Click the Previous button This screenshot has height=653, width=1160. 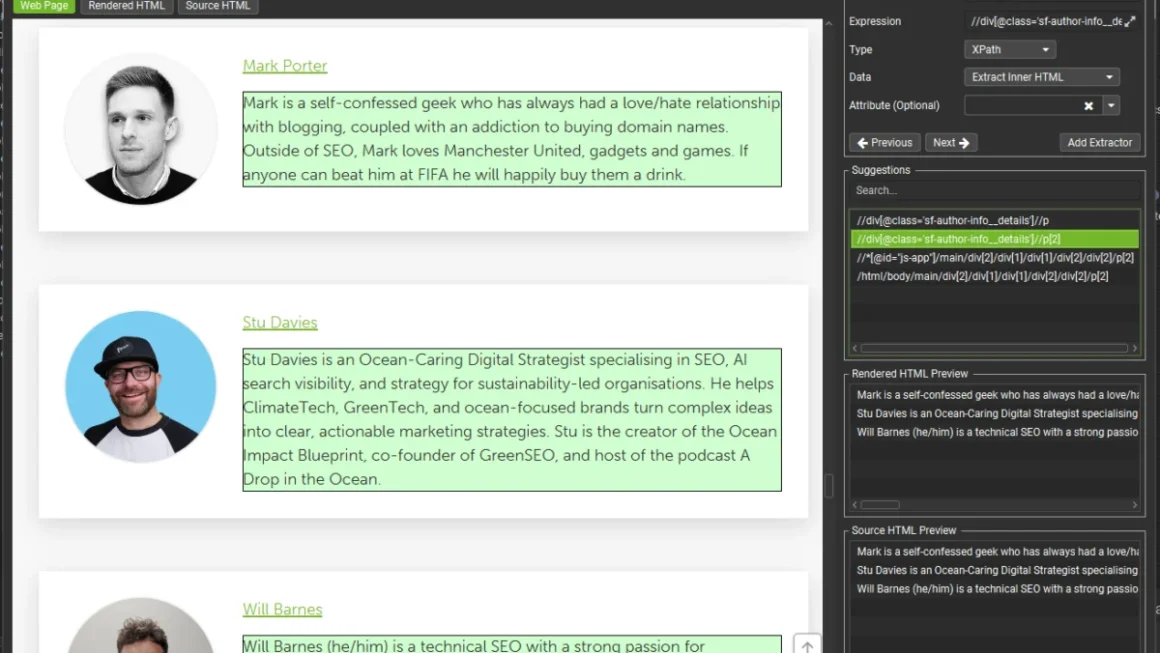coord(885,143)
